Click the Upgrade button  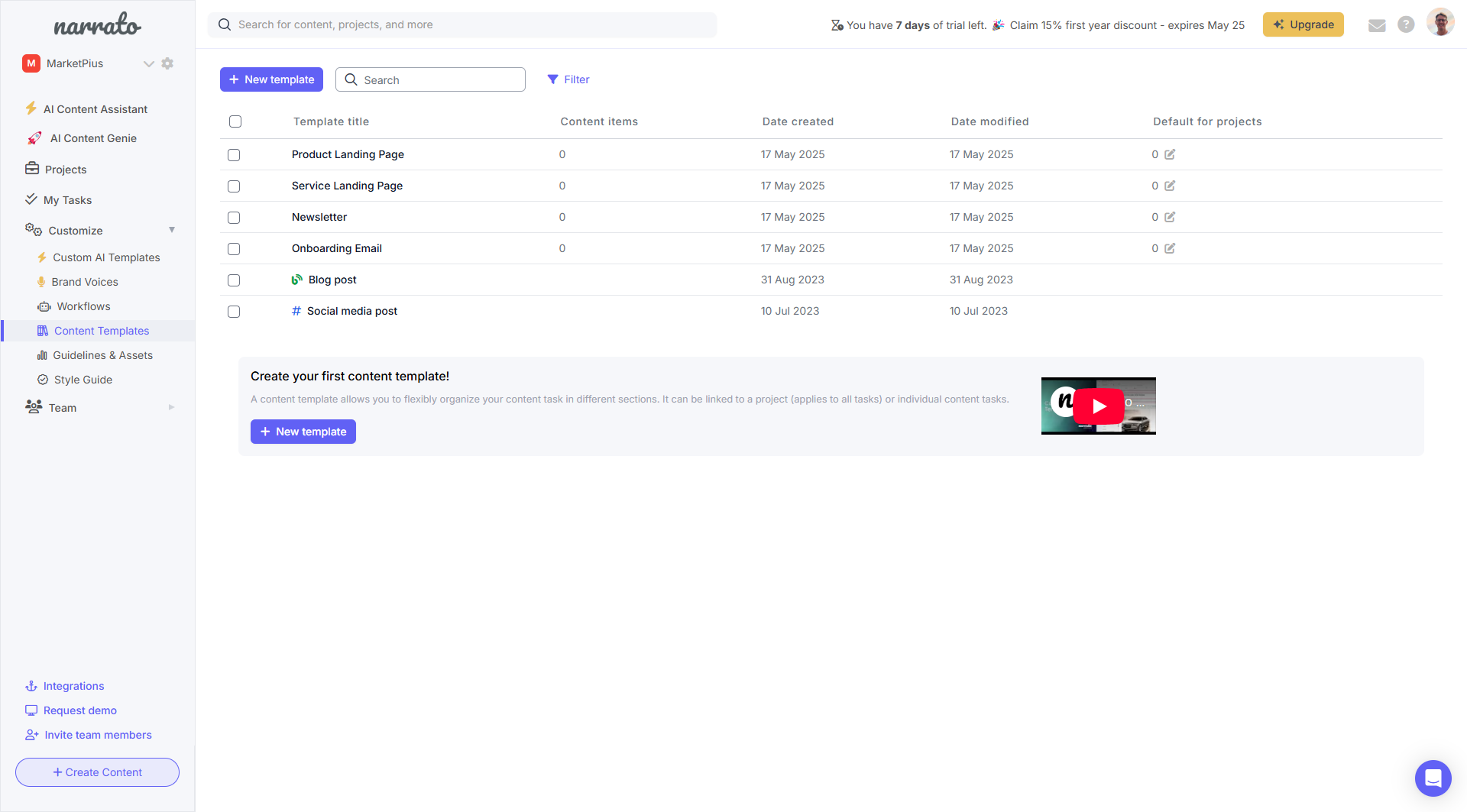click(1303, 24)
